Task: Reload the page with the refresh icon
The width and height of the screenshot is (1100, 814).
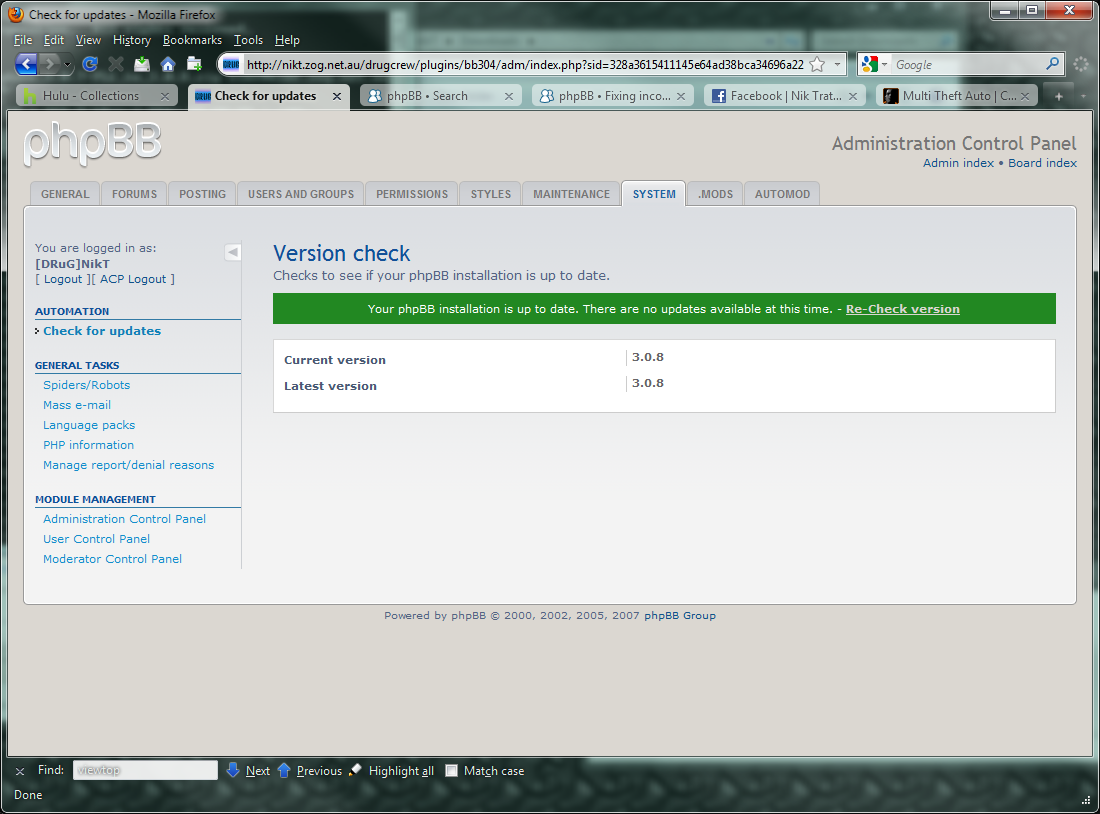Action: [x=90, y=64]
